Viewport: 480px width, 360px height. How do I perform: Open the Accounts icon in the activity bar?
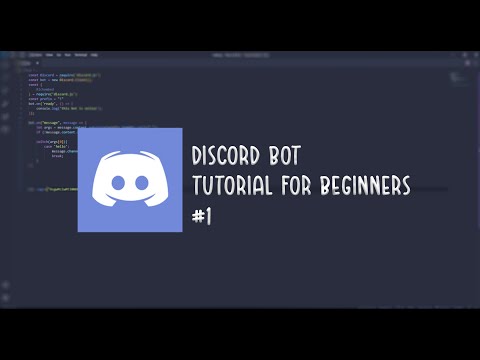click(x=5, y=285)
